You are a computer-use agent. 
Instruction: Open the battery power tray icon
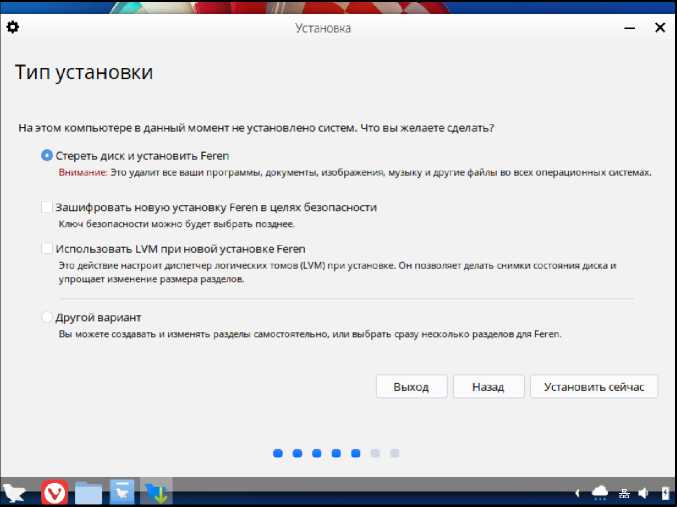[665, 493]
